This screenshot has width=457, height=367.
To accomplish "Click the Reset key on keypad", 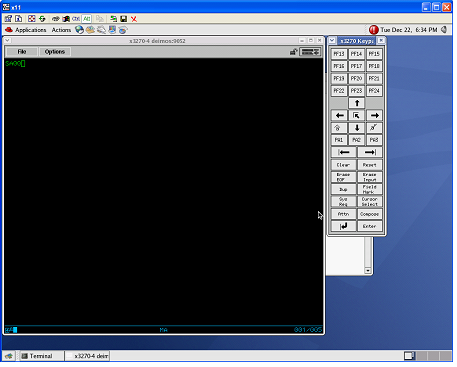I will 370,165.
